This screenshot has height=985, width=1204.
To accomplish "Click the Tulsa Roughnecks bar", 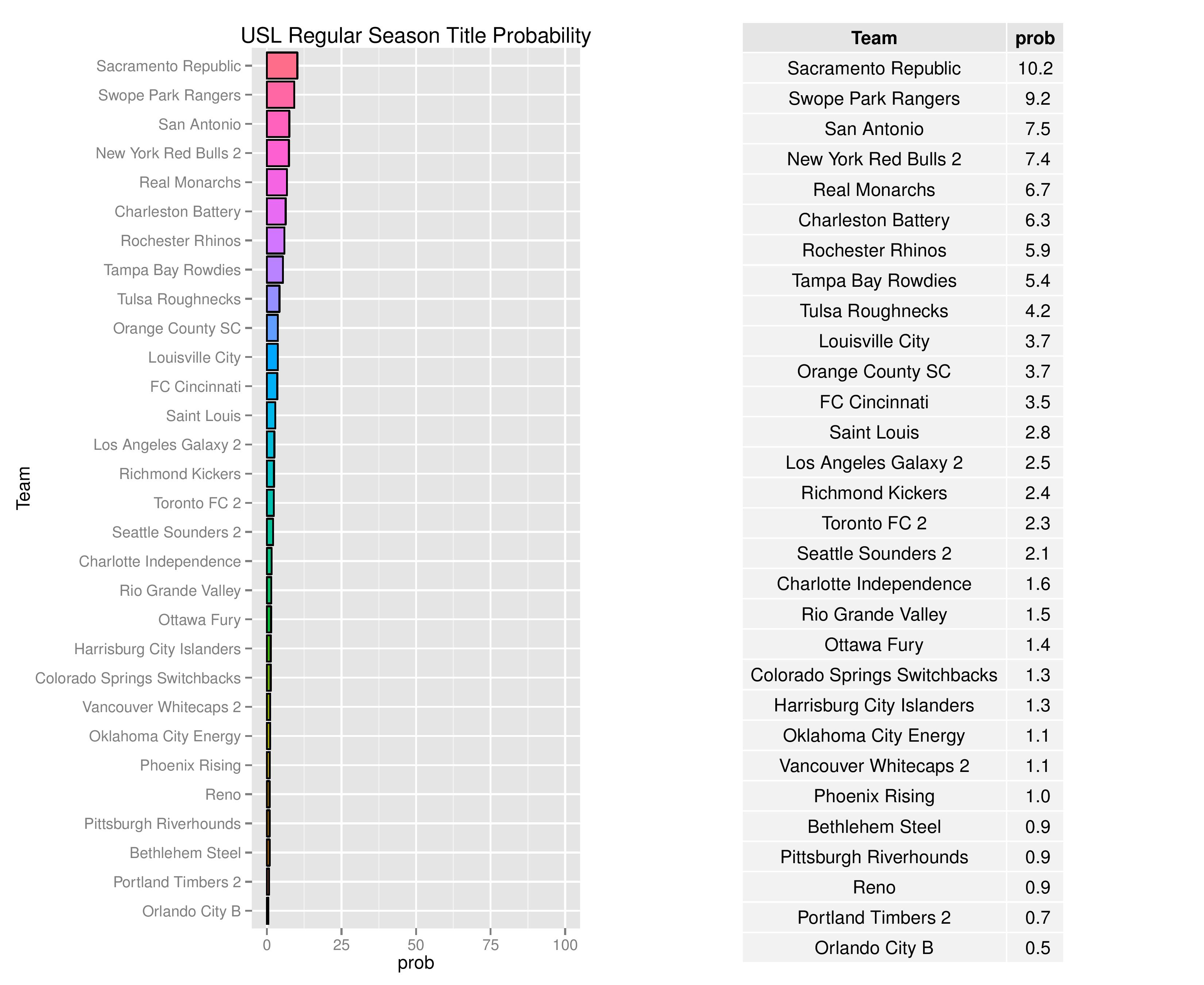I will [273, 299].
